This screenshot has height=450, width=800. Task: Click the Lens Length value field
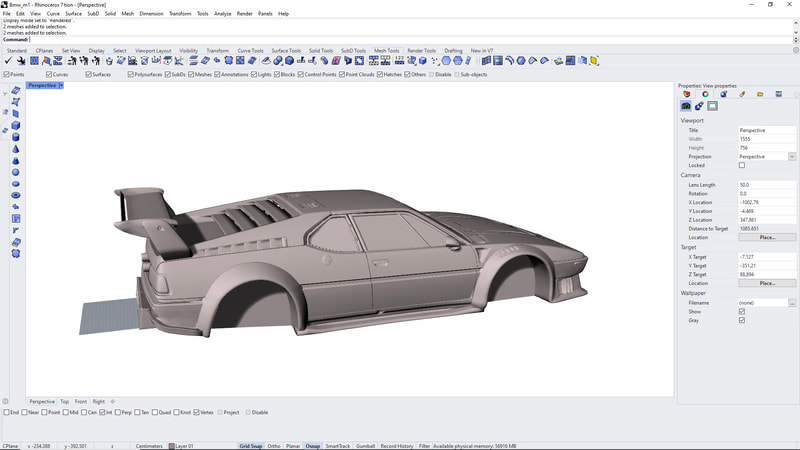762,185
